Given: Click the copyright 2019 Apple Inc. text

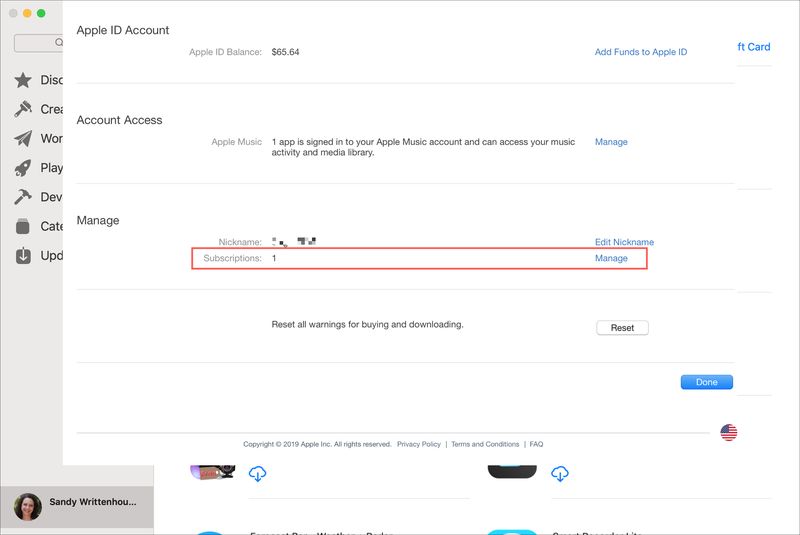Looking at the screenshot, I should coord(317,444).
